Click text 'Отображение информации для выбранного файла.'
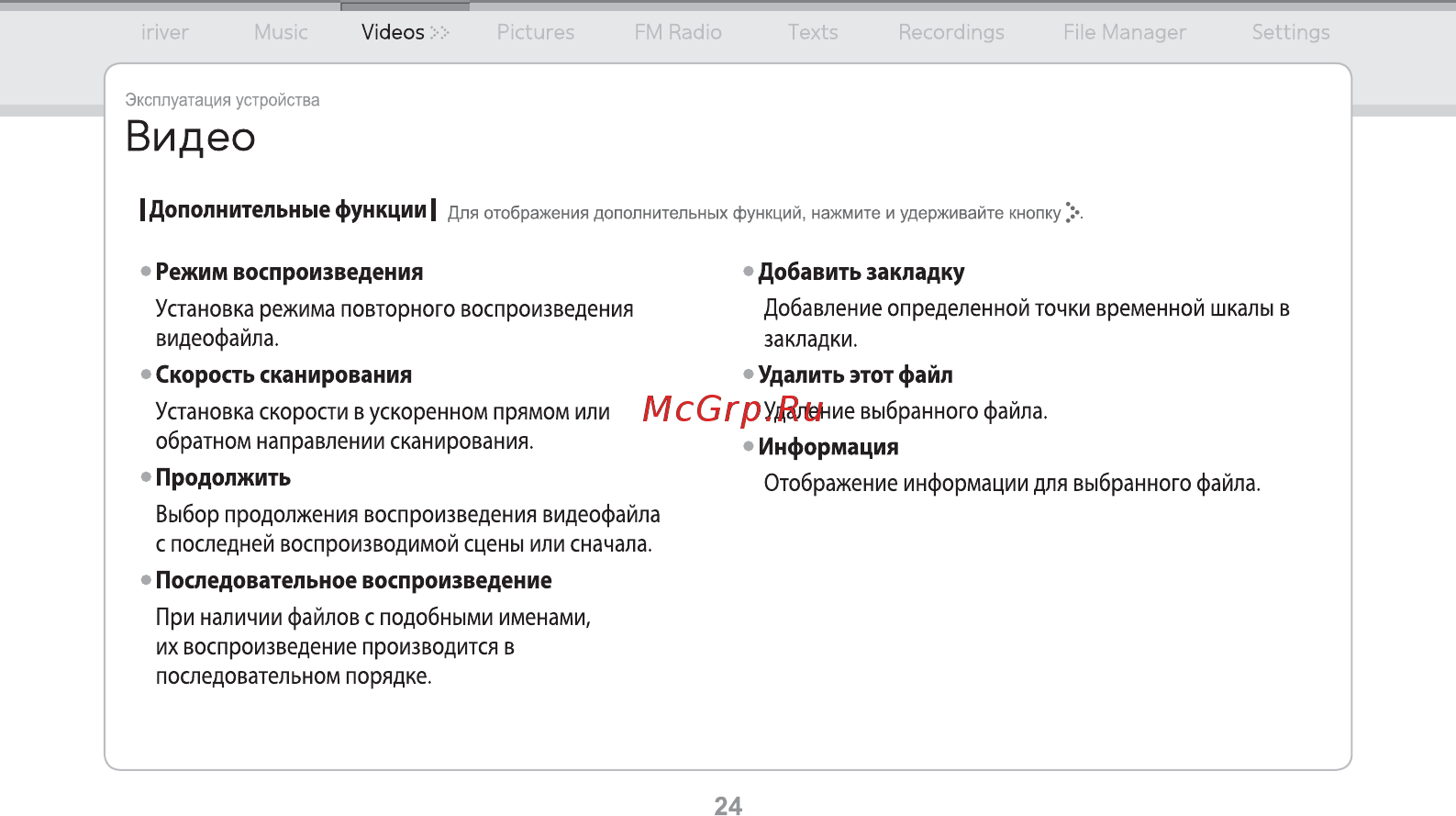Image resolution: width=1456 pixels, height=816 pixels. 1012,484
